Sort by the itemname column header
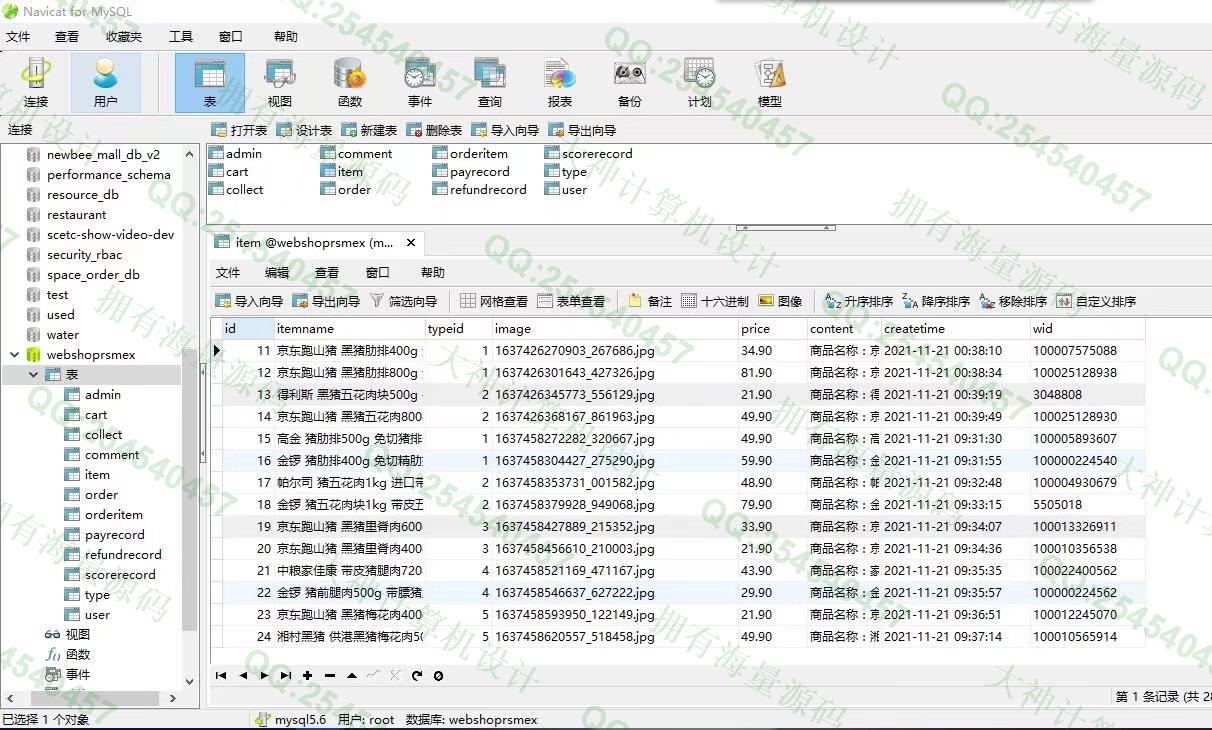This screenshot has height=730, width=1212. pos(349,328)
